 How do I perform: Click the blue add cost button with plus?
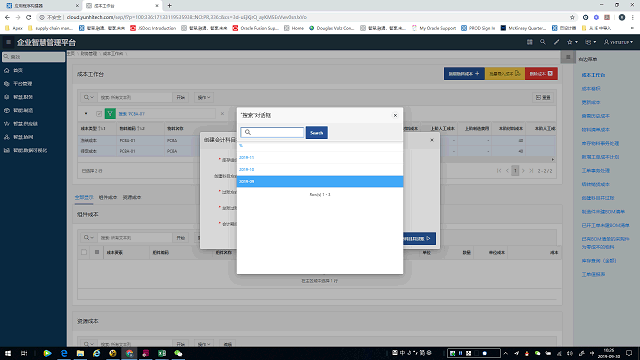click(464, 73)
